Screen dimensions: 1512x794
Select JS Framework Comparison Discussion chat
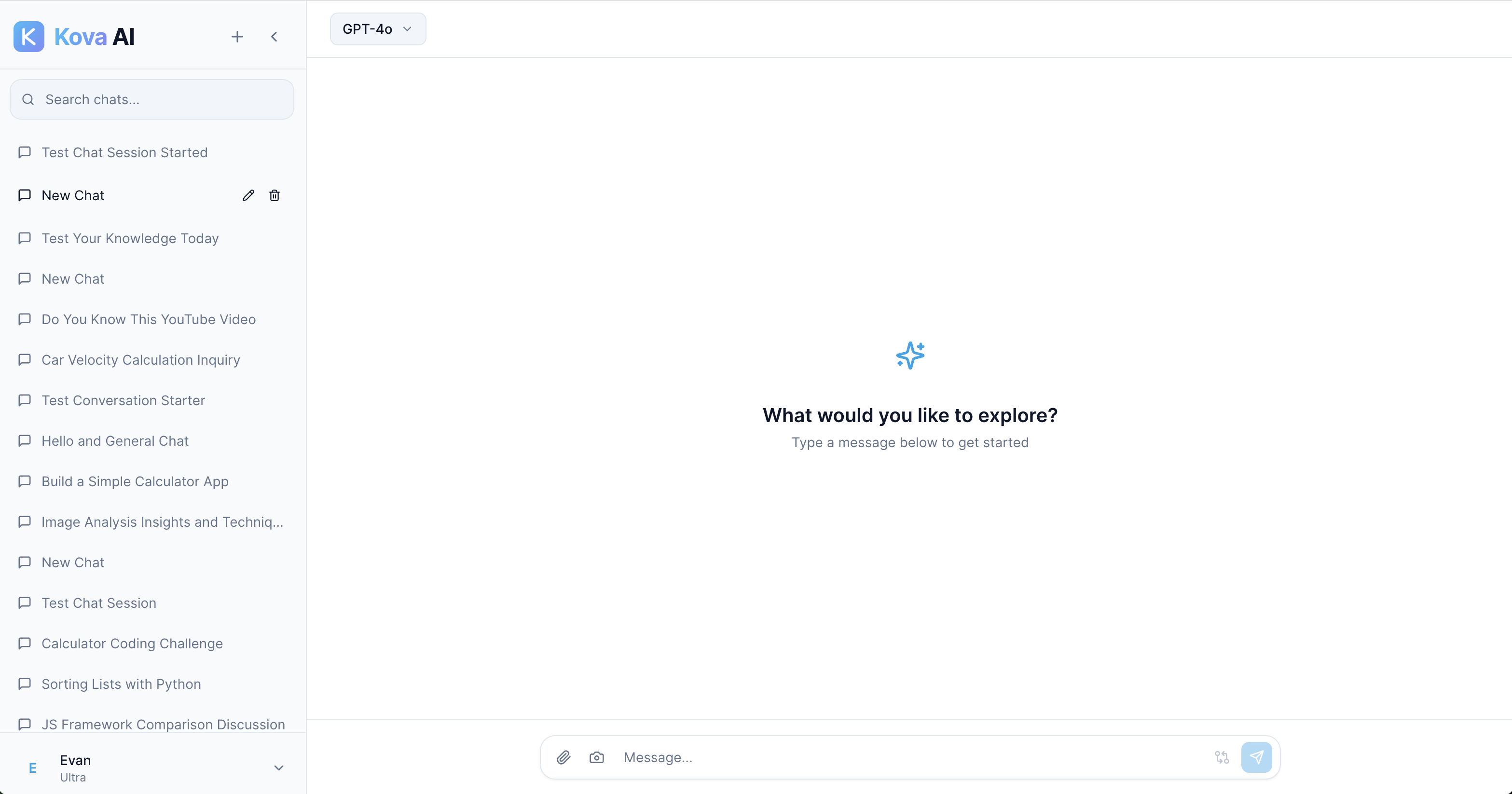pos(163,724)
